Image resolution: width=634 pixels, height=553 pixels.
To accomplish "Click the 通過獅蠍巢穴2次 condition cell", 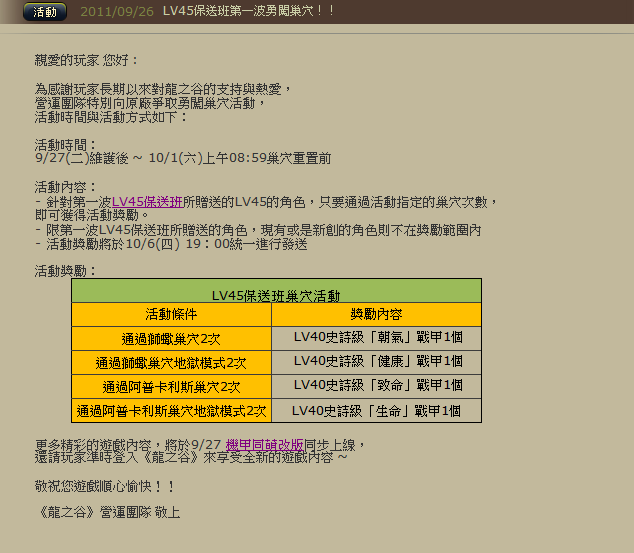I will pyautogui.click(x=171, y=338).
